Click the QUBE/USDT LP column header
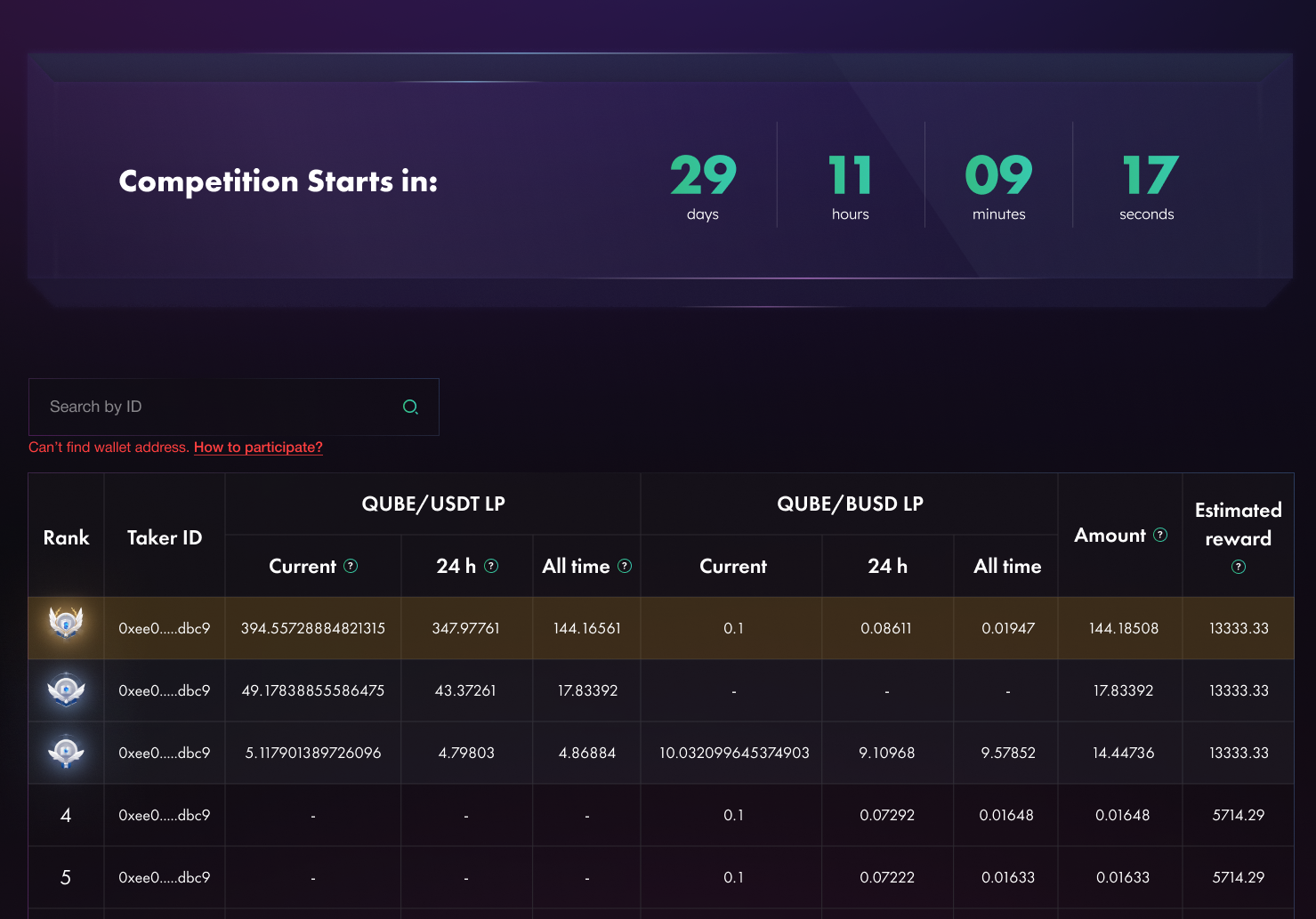1316x919 pixels. (x=432, y=504)
